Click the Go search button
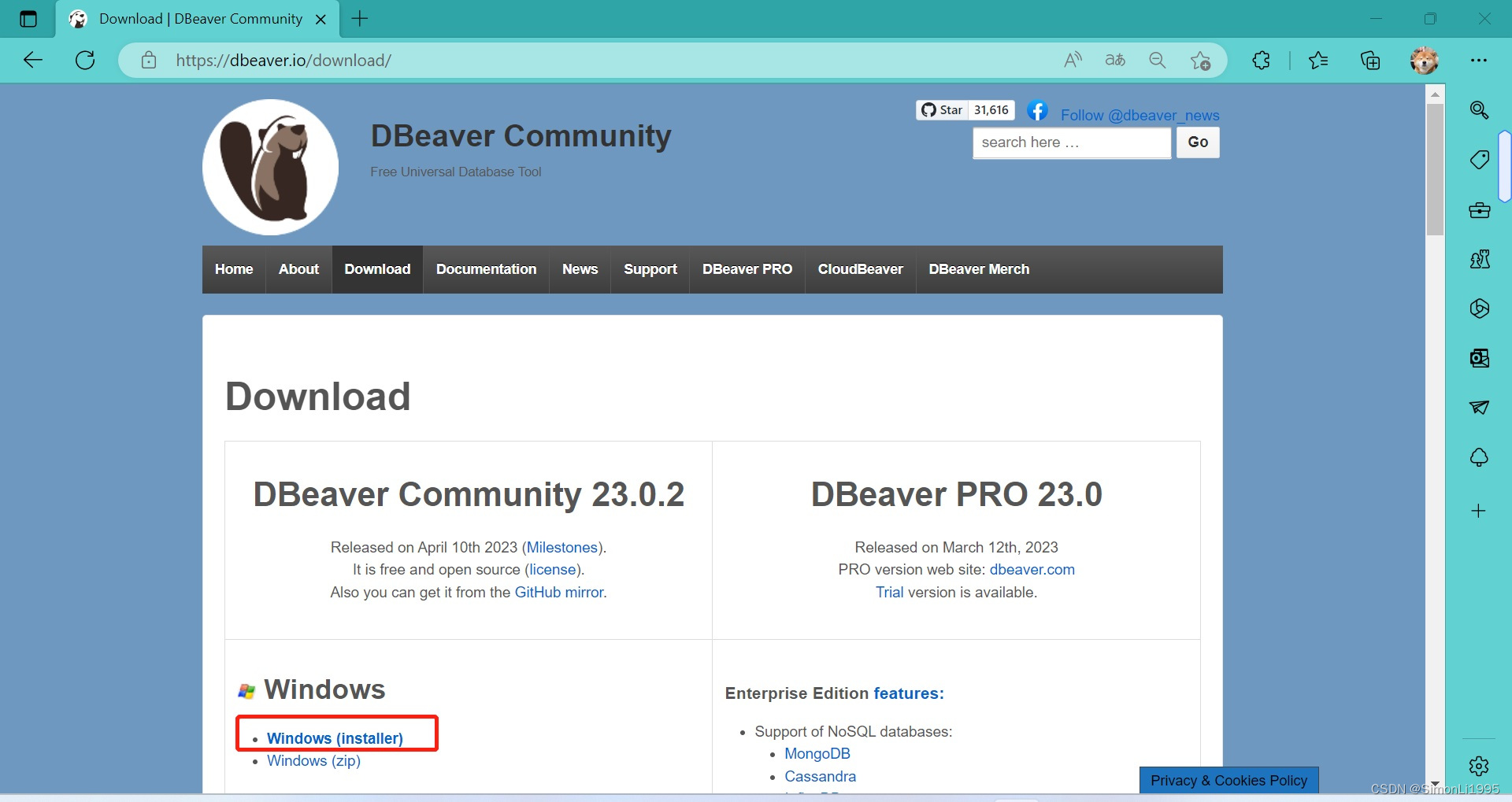Viewport: 1512px width, 802px height. pos(1198,142)
